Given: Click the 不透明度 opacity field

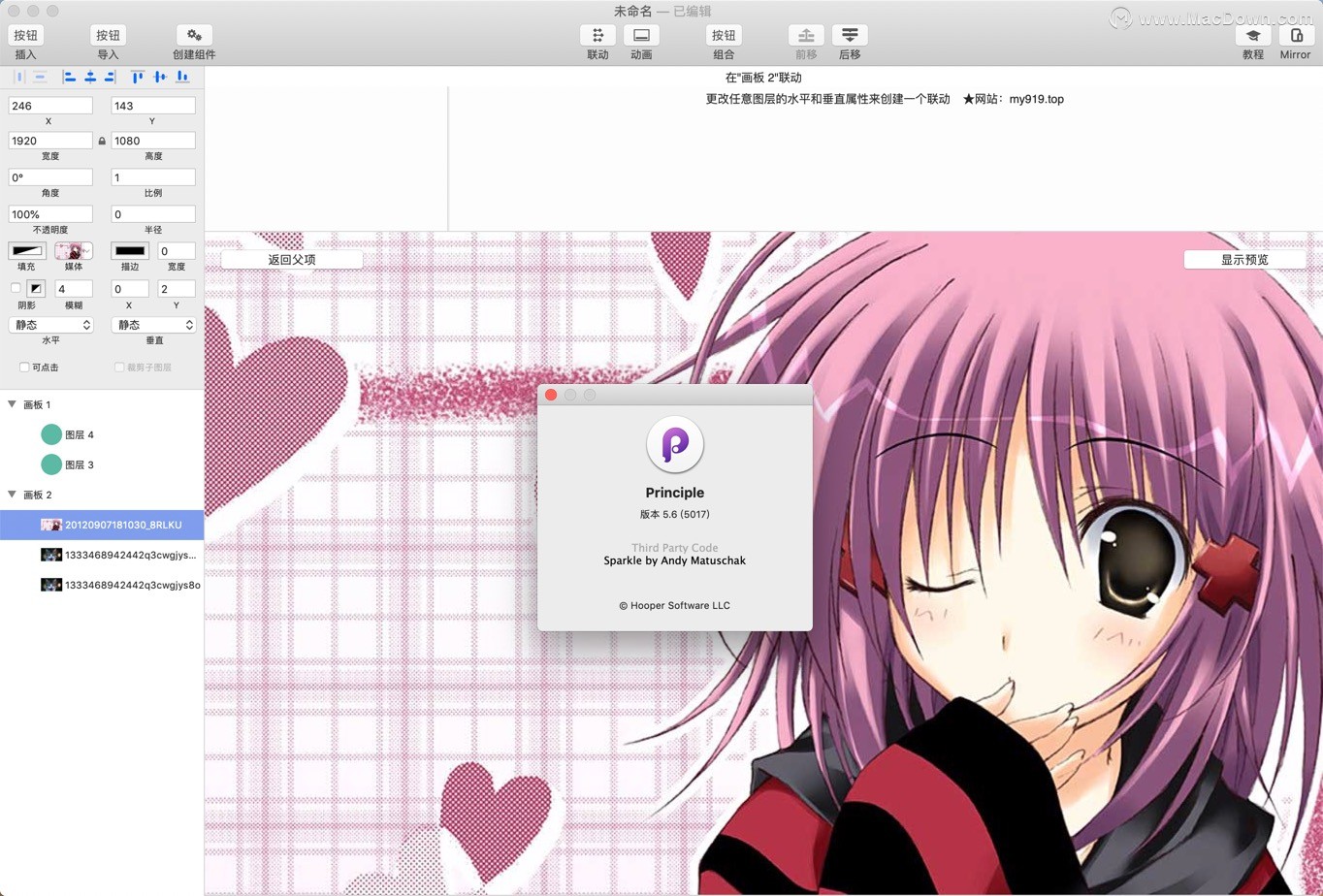Looking at the screenshot, I should 50,214.
